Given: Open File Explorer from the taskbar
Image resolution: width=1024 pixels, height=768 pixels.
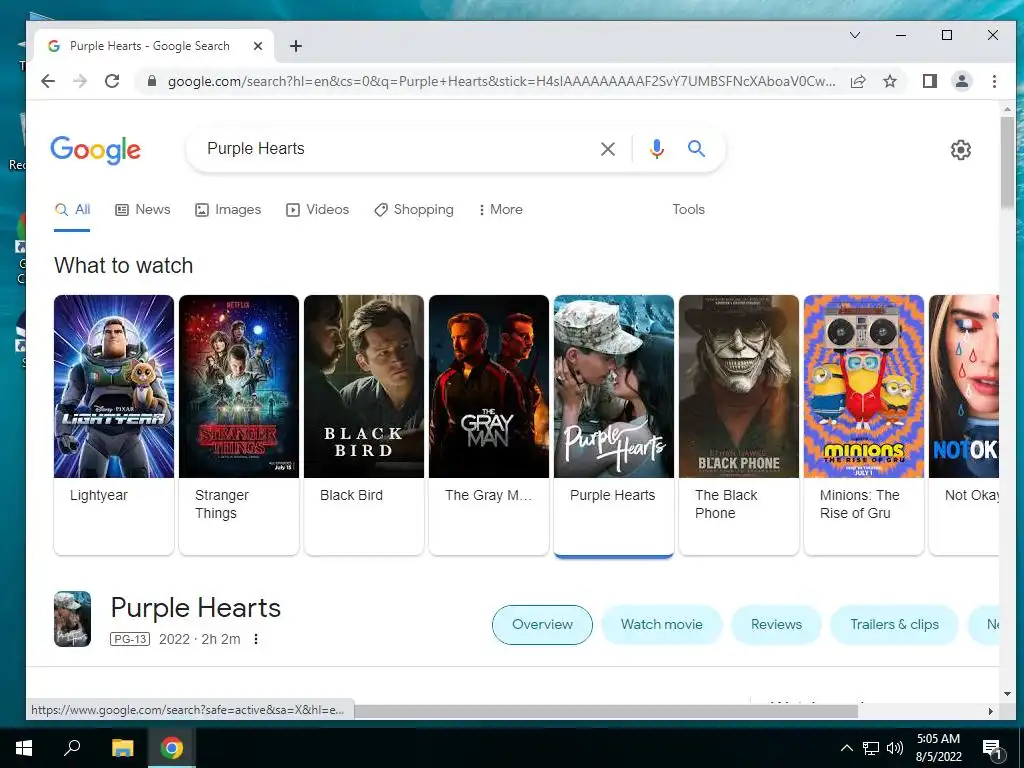Looking at the screenshot, I should pos(122,748).
